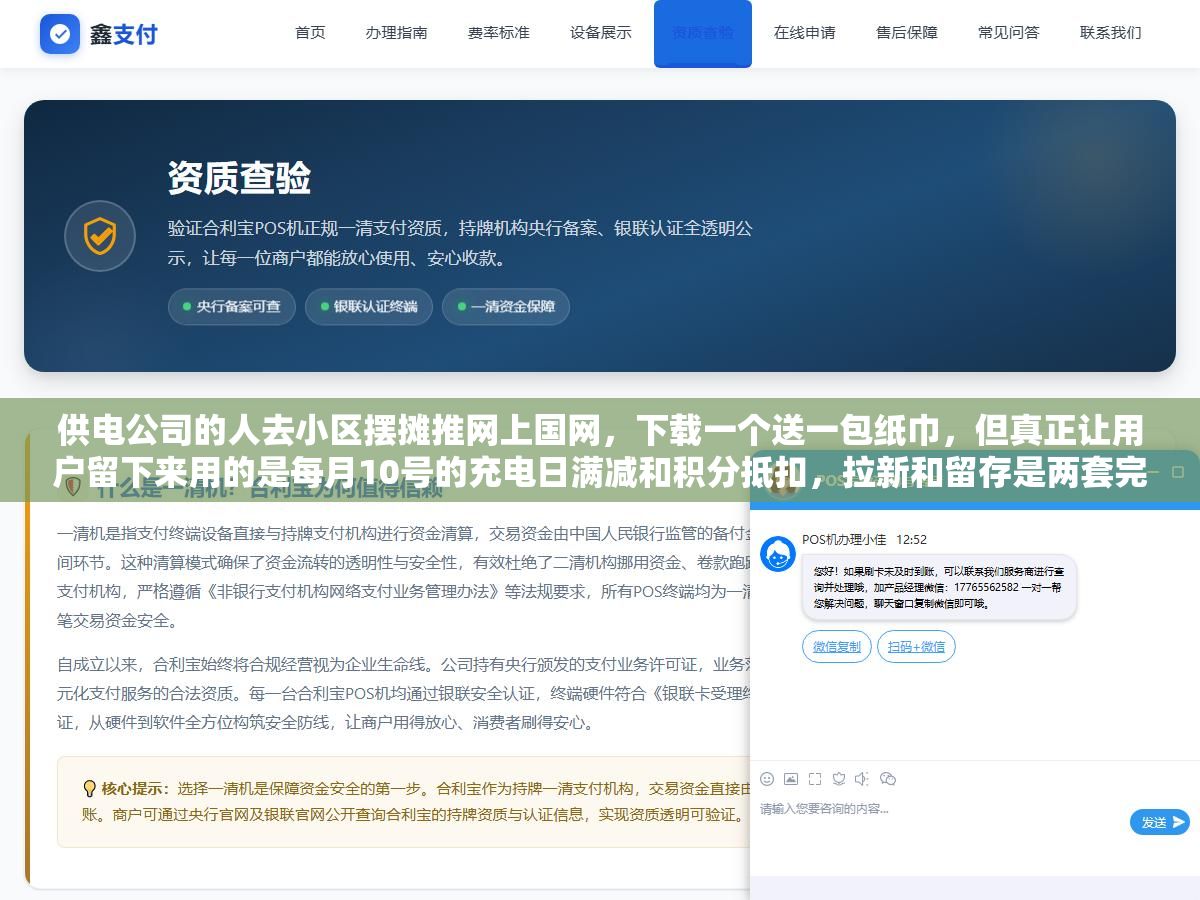Image resolution: width=1200 pixels, height=900 pixels.
Task: Click the paragraph starting 自成立以来
Action: pos(403,692)
